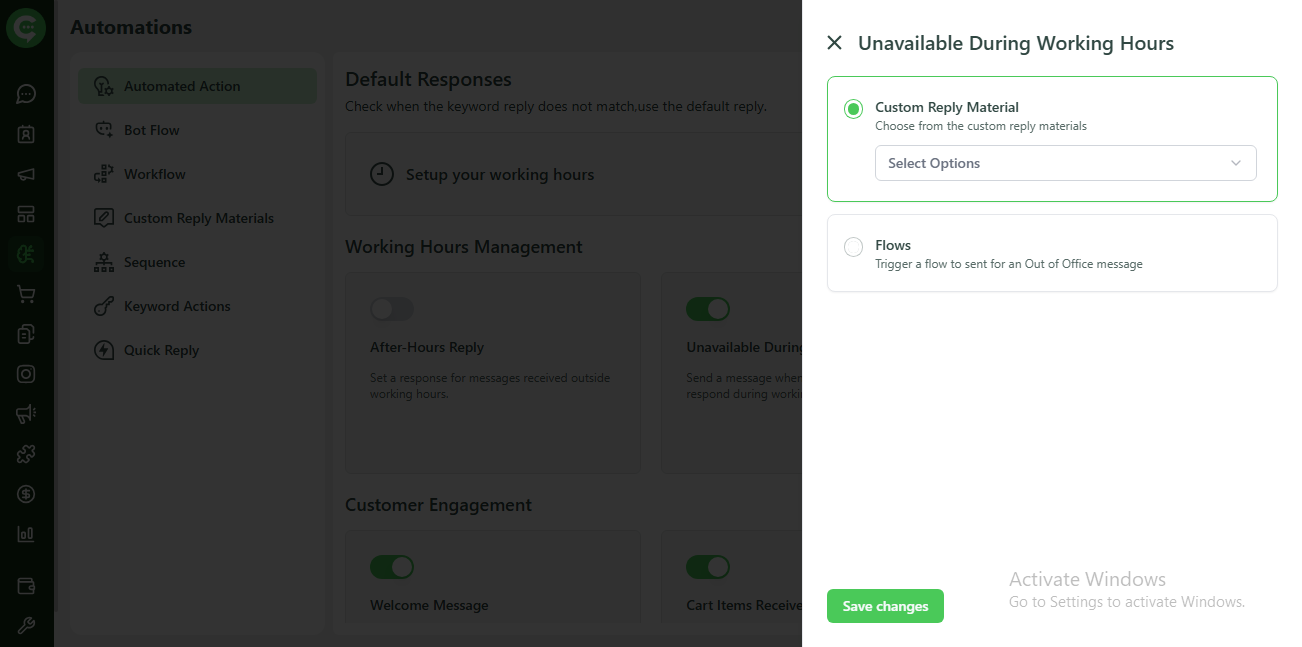Click the Save changes button
The height and width of the screenshot is (647, 1302).
pos(884,606)
